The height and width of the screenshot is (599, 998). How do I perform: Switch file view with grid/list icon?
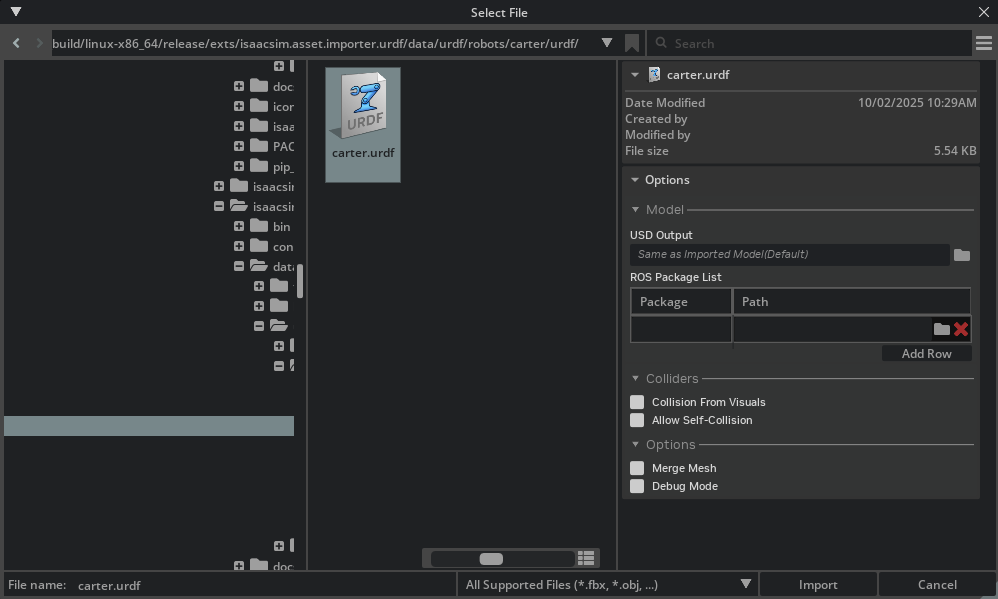[x=587, y=558]
